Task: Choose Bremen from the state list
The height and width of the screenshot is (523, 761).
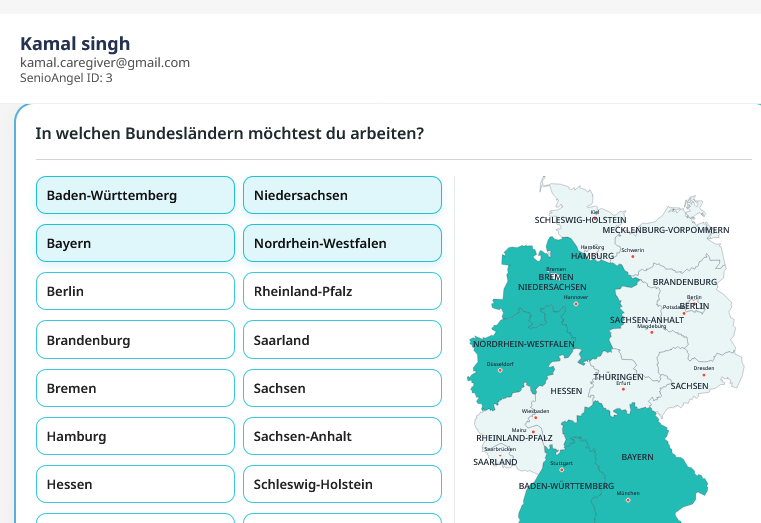Action: 135,388
